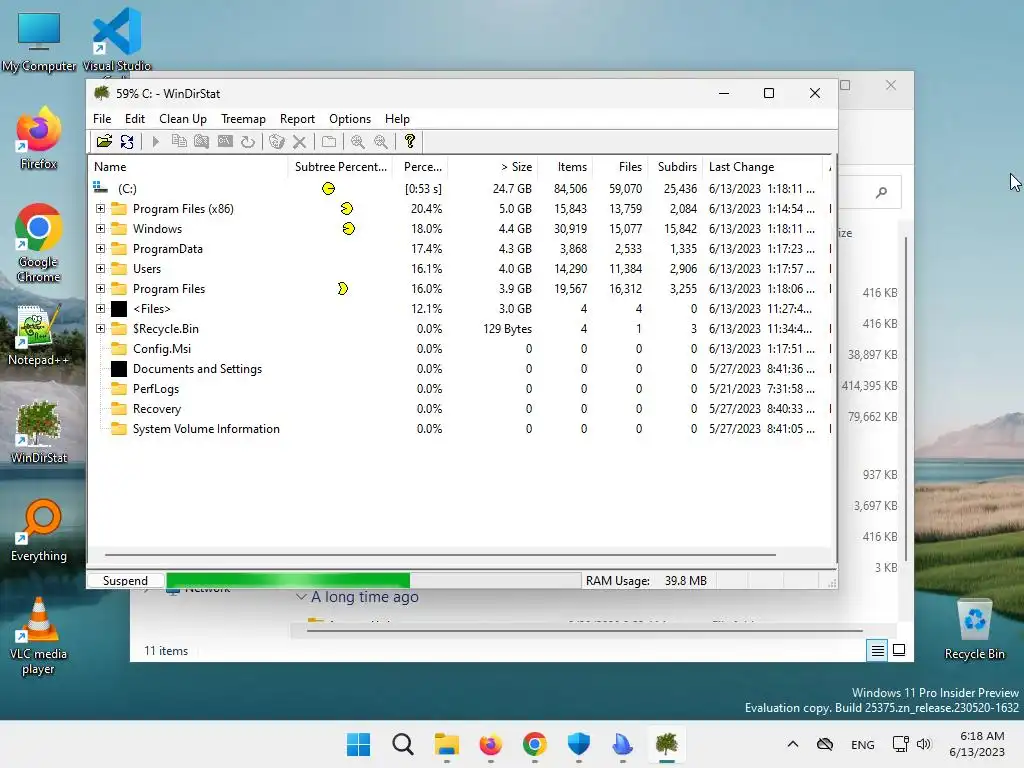Image resolution: width=1024 pixels, height=768 pixels.
Task: Show hidden system tray icons chevron
Action: pos(793,744)
